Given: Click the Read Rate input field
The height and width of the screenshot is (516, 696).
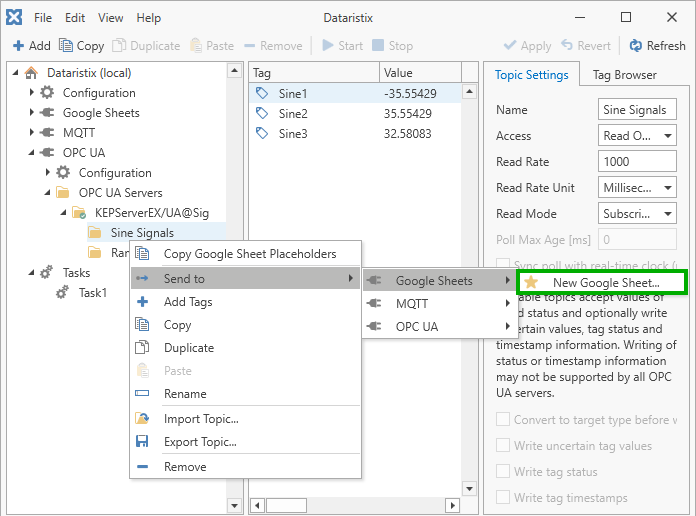Looking at the screenshot, I should click(x=637, y=162).
